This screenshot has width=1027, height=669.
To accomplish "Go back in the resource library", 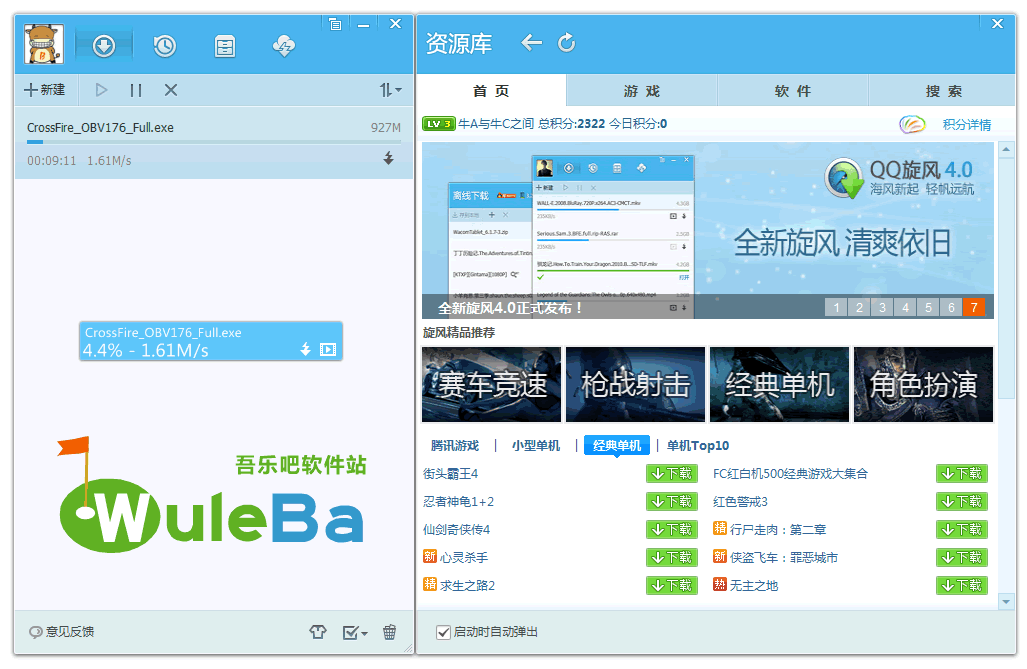I will pos(531,43).
